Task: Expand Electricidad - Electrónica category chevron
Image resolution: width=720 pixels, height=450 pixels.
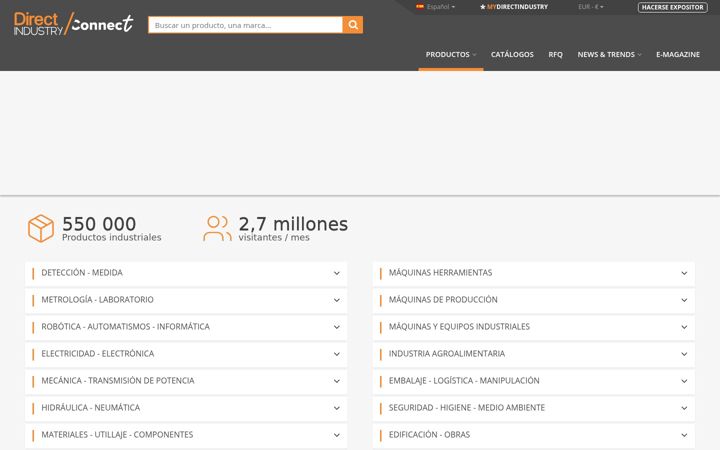Action: click(x=337, y=354)
